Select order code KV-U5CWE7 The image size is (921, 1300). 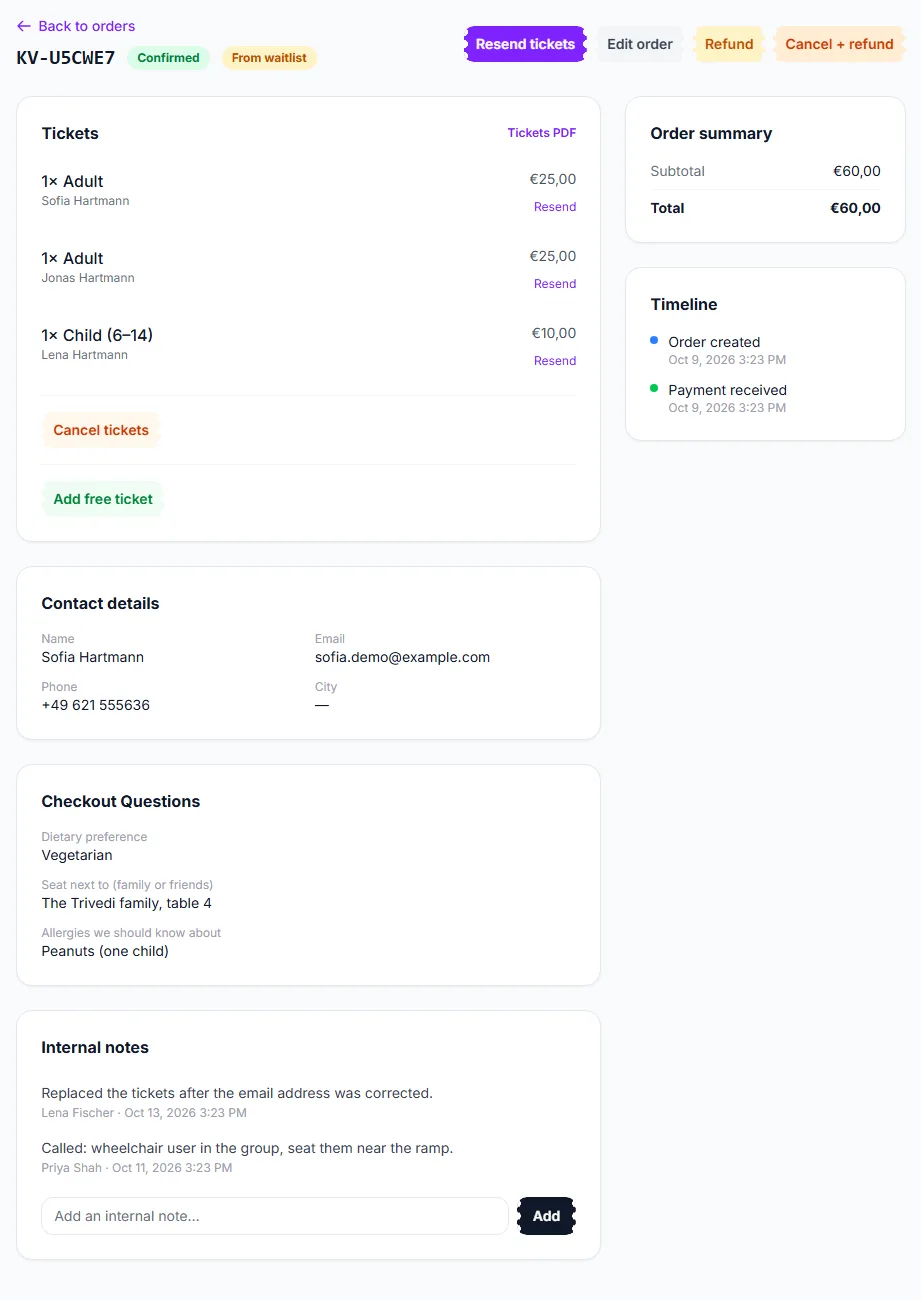tap(66, 57)
